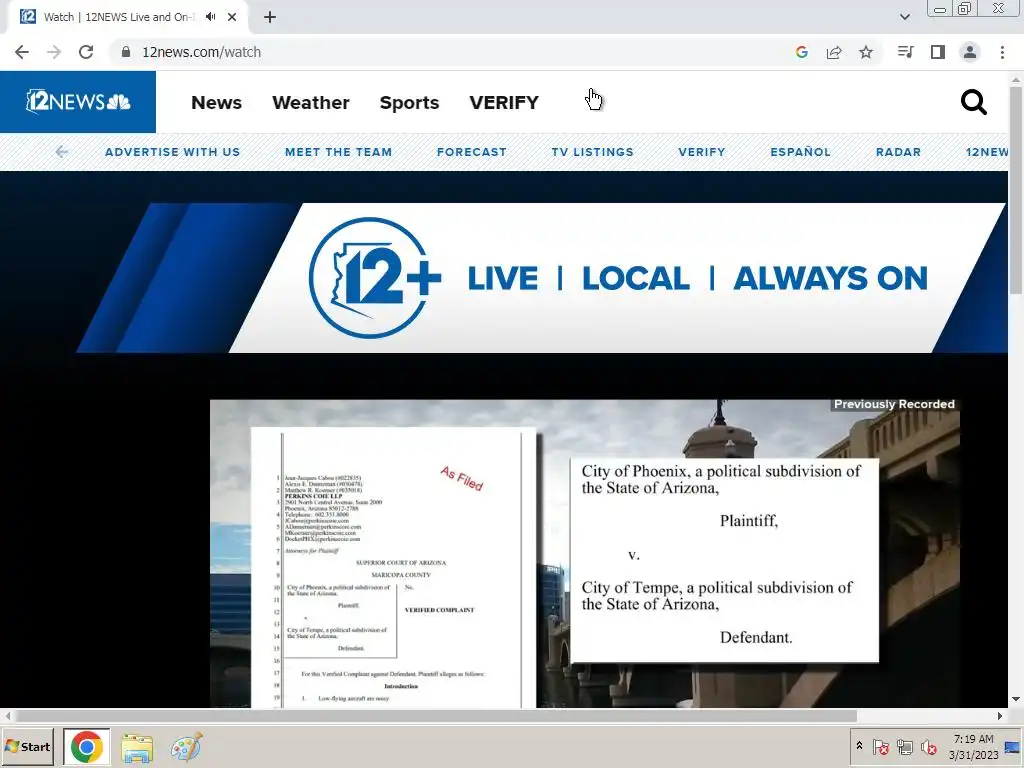
Task: Reload the page with refresh icon
Action: (86, 52)
